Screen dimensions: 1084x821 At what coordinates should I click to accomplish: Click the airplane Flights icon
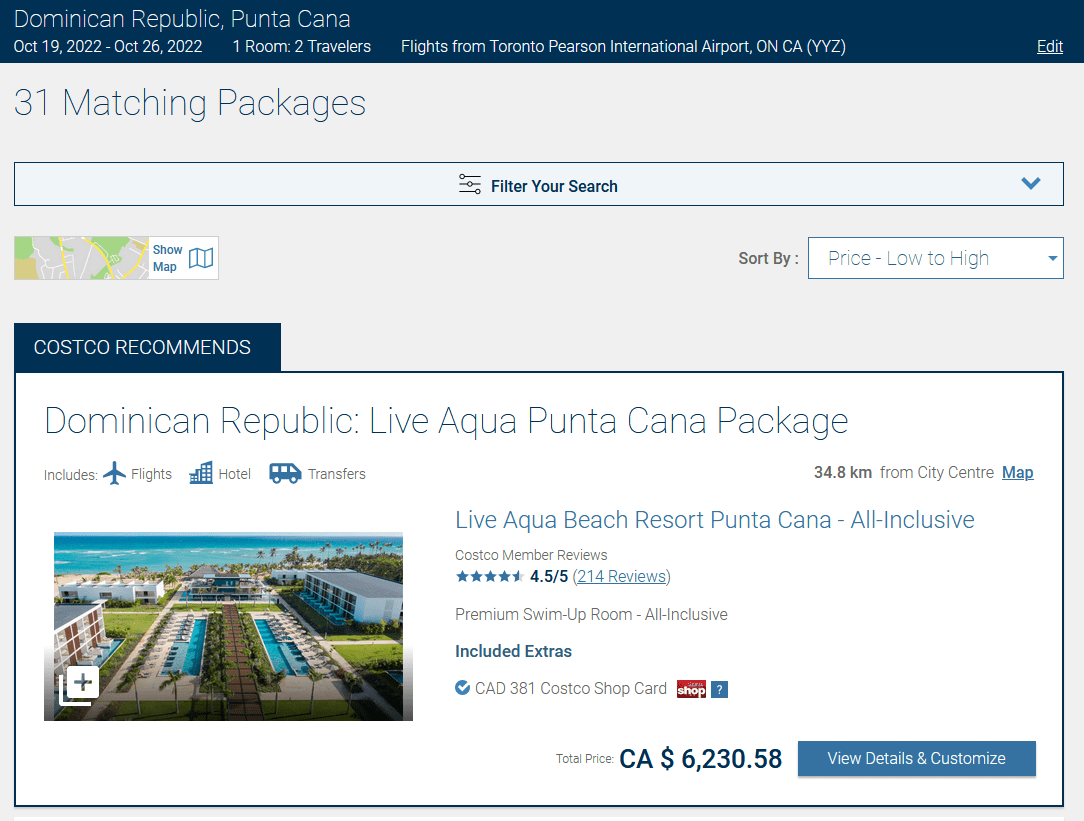(x=114, y=473)
